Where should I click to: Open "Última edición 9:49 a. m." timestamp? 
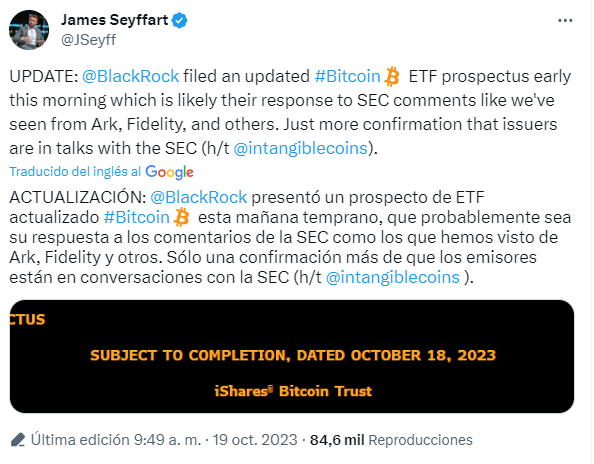116,440
